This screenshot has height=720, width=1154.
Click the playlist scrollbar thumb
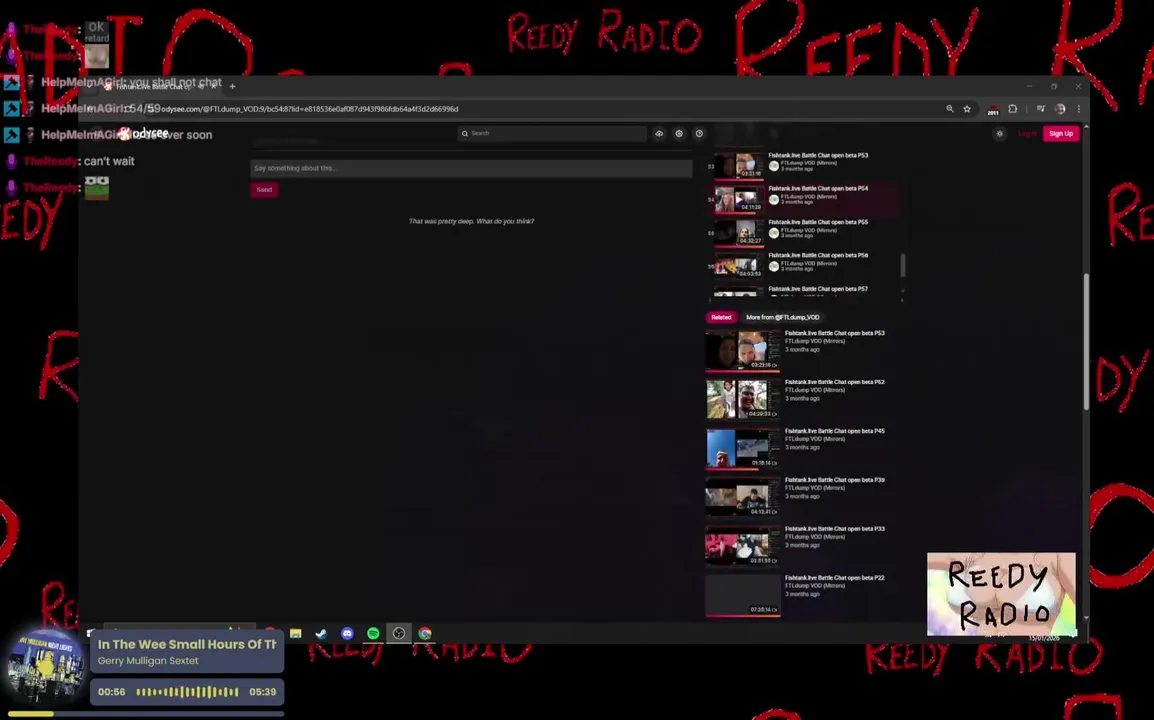click(x=902, y=264)
